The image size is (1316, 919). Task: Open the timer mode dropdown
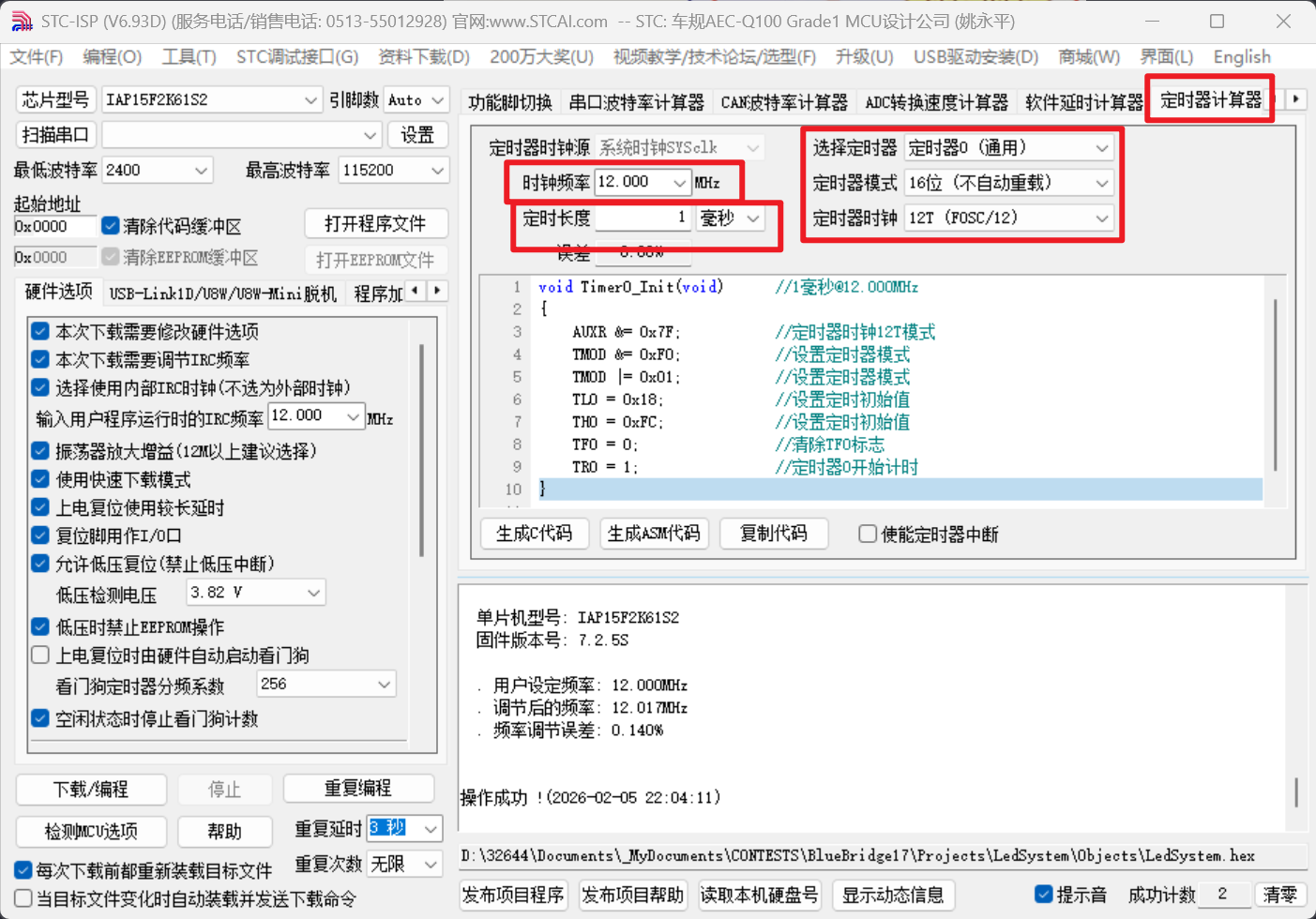pos(1101,183)
